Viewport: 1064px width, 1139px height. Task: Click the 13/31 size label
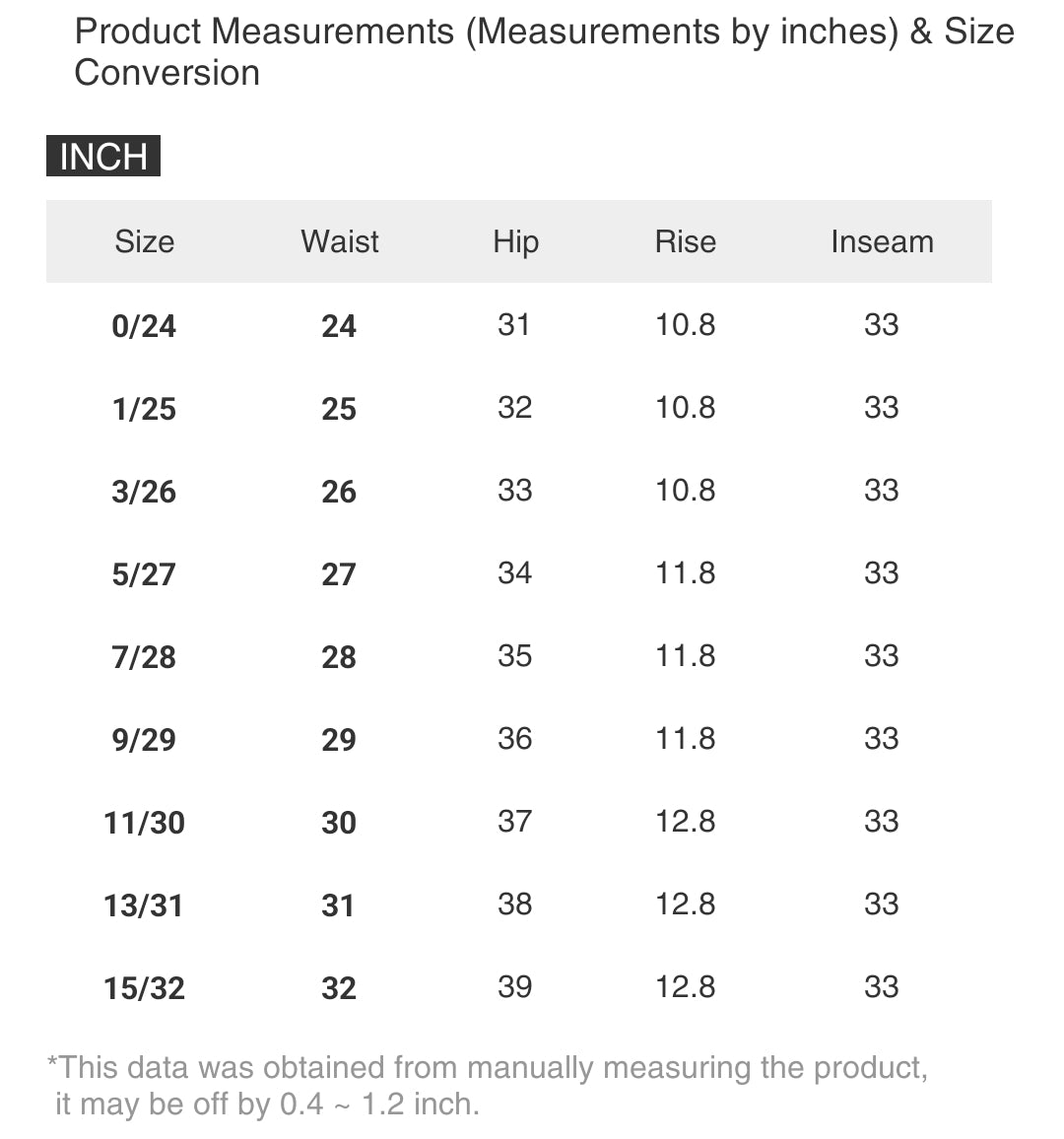(144, 905)
